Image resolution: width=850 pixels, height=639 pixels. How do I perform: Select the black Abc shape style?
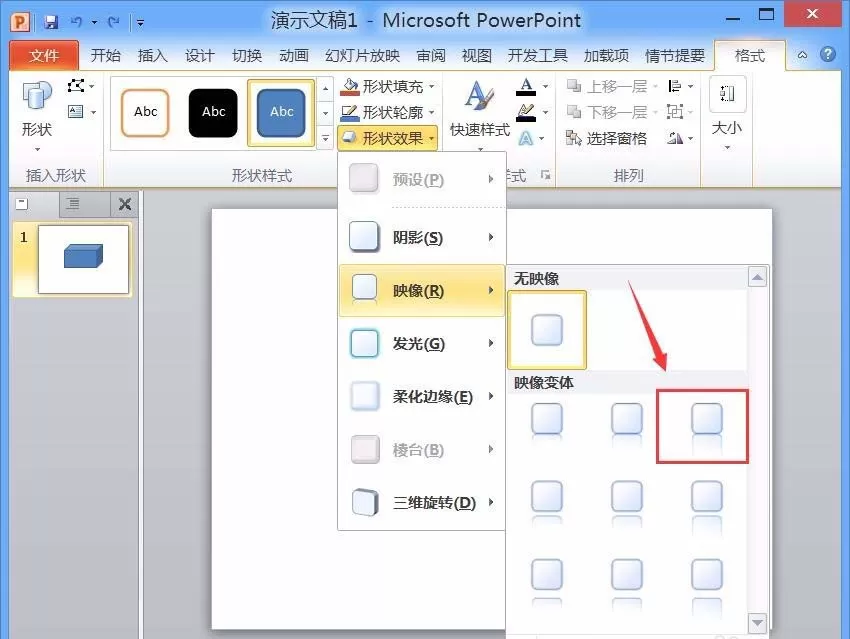[213, 112]
